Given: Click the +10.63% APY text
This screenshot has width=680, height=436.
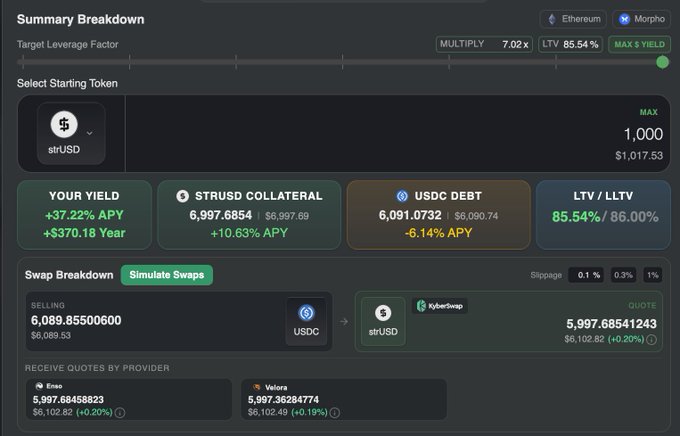Looking at the screenshot, I should pyautogui.click(x=249, y=233).
